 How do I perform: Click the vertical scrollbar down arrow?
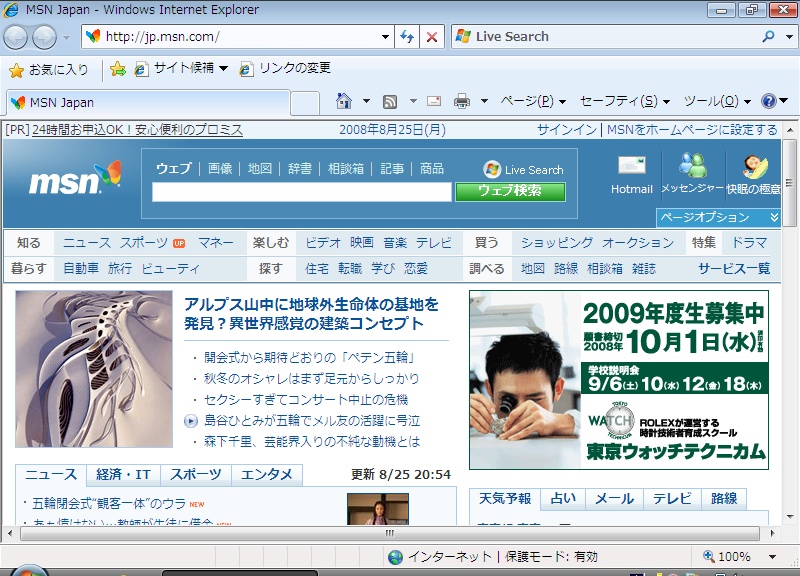tap(790, 516)
